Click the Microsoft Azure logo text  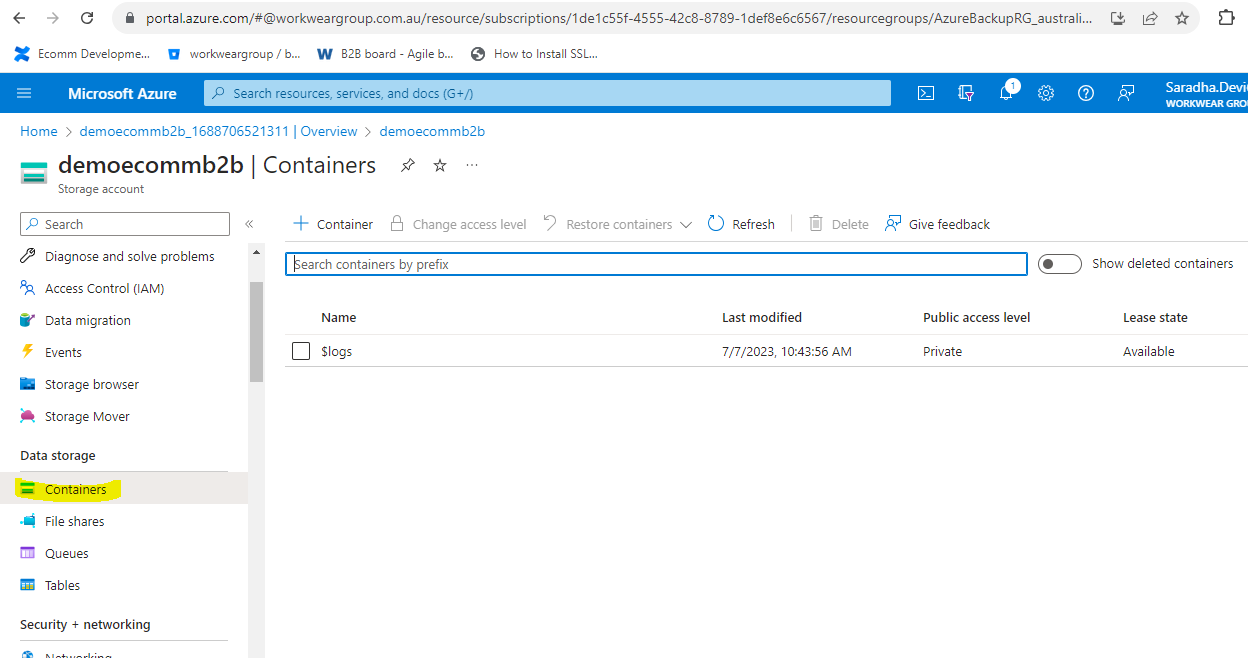tap(122, 93)
